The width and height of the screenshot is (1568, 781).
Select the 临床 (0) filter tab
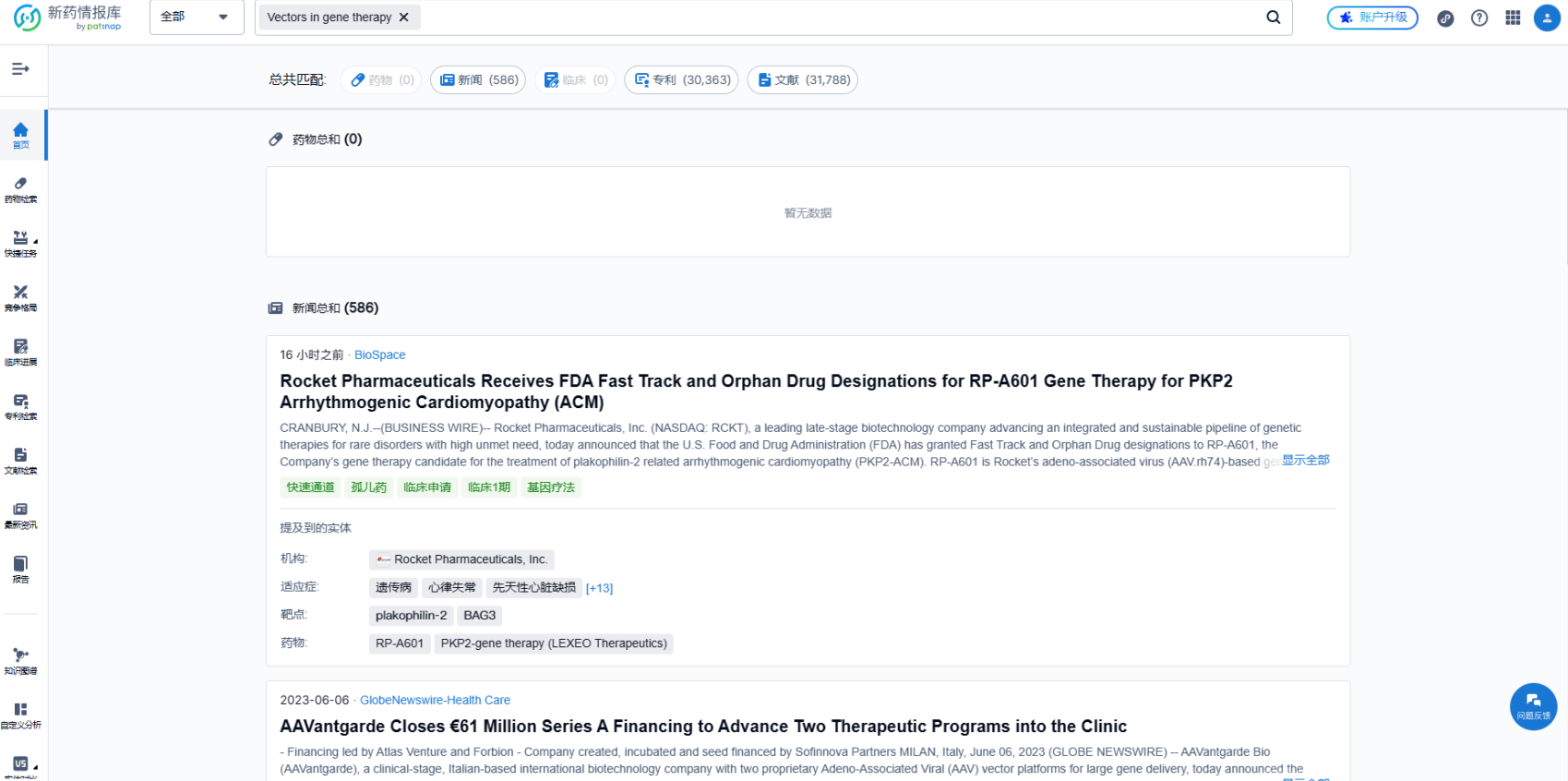[x=576, y=80]
